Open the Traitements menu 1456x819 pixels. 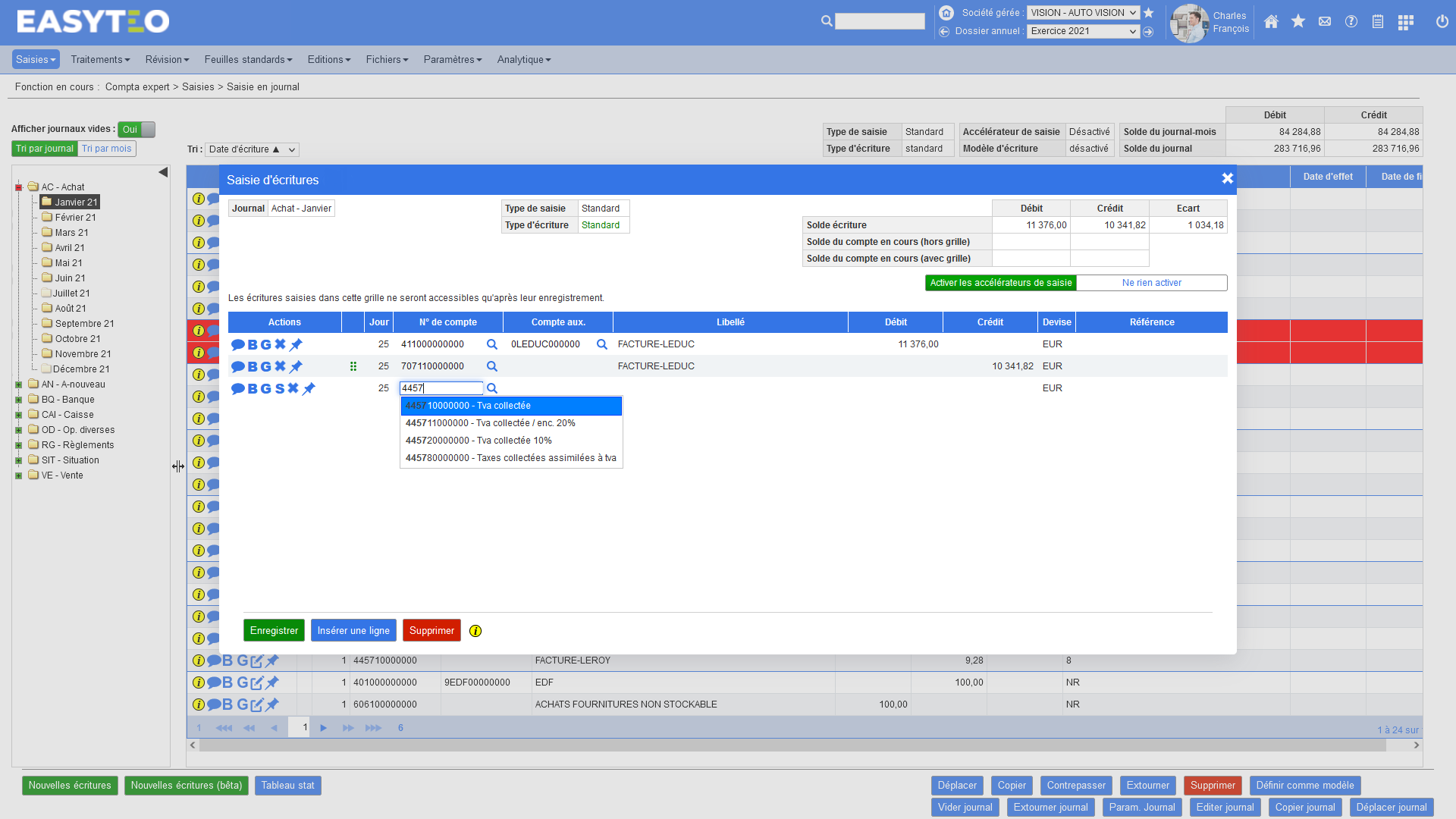[x=100, y=59]
